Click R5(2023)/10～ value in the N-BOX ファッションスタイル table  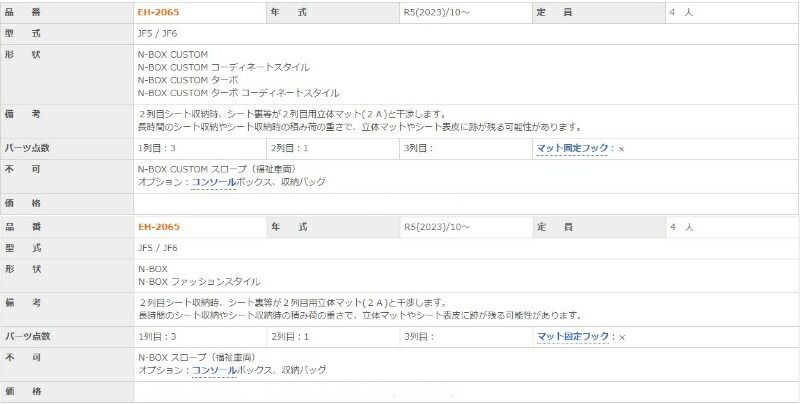tap(437, 227)
